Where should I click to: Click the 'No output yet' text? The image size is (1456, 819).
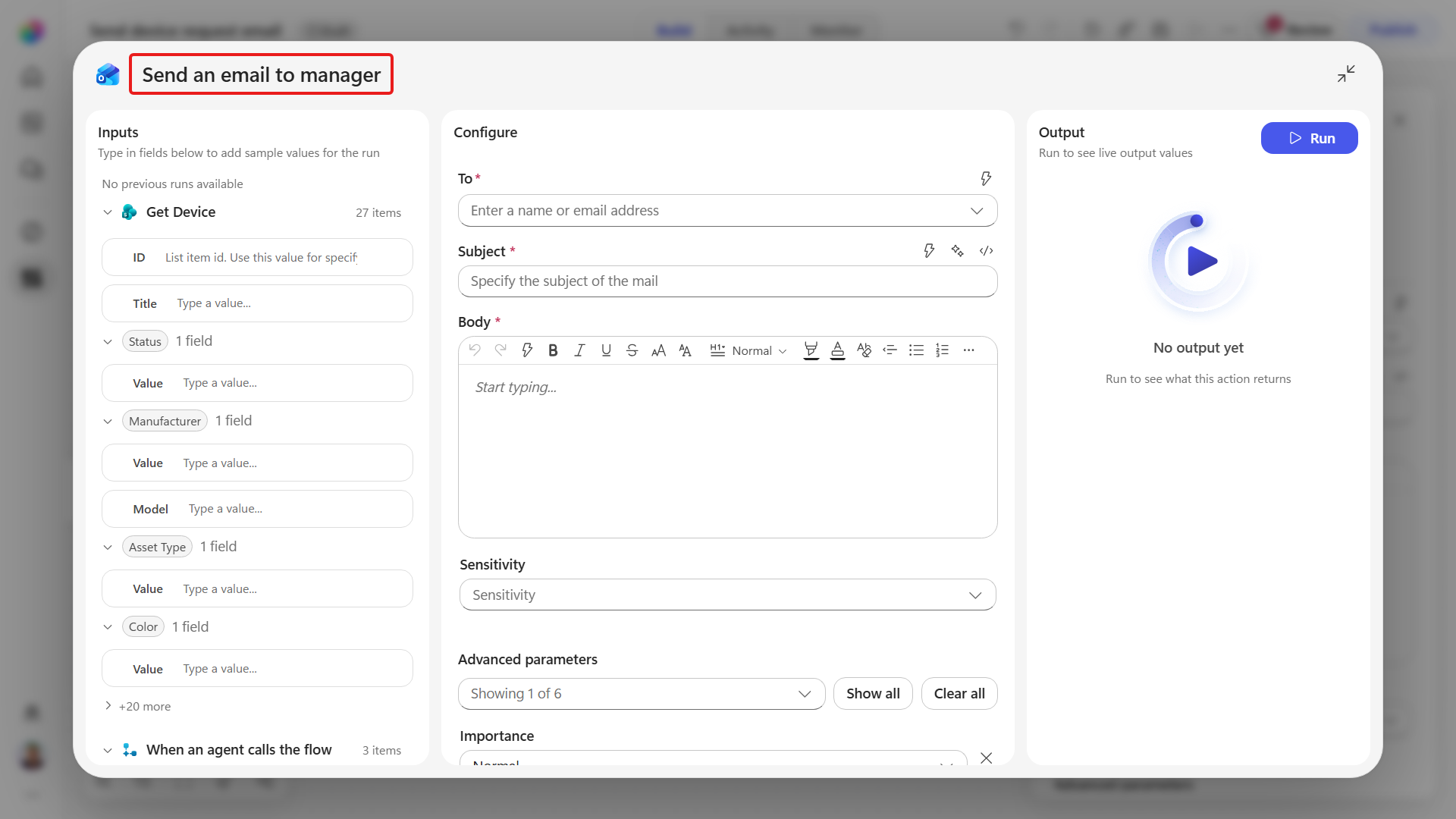point(1198,347)
